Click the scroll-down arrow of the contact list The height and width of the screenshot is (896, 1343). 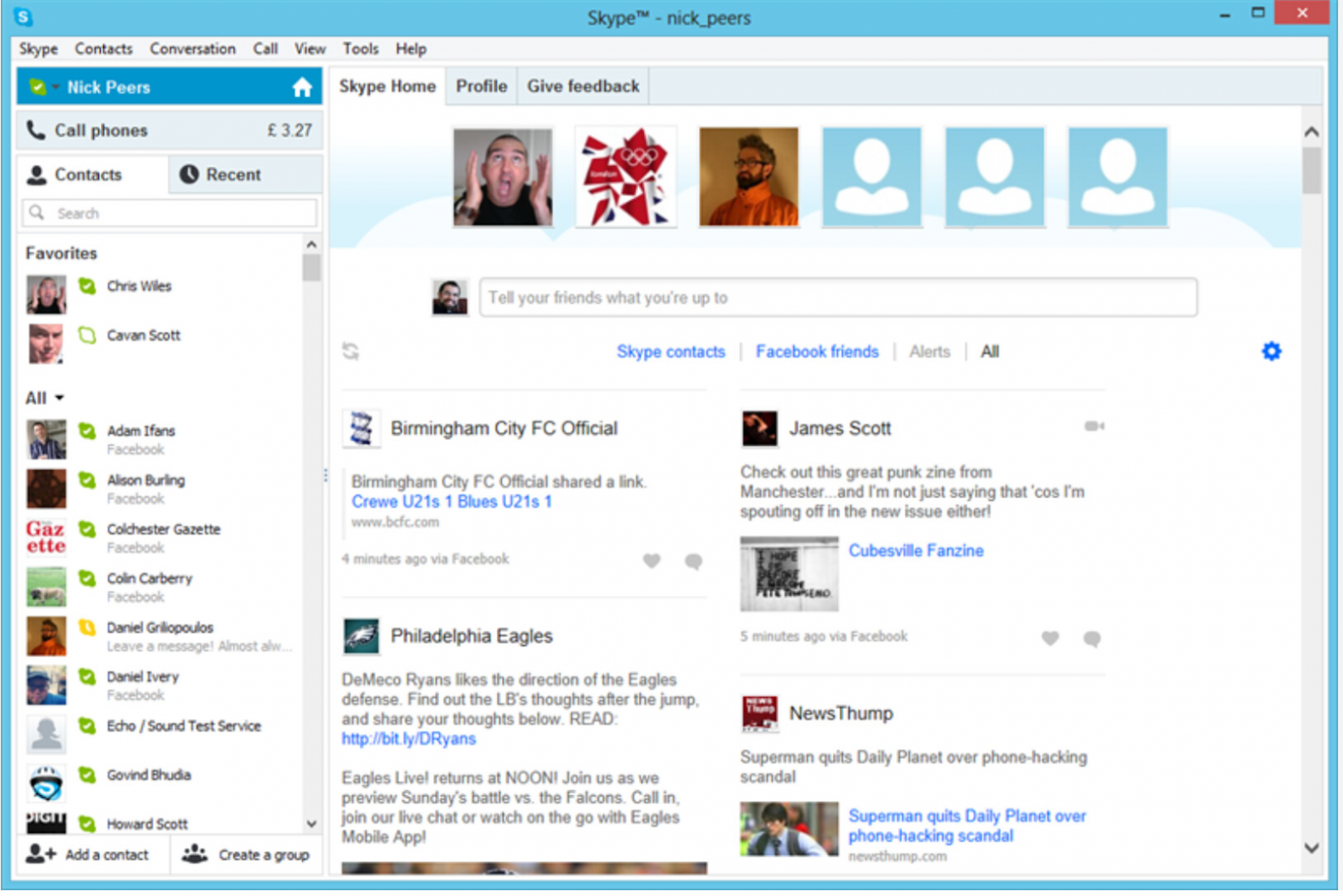312,824
